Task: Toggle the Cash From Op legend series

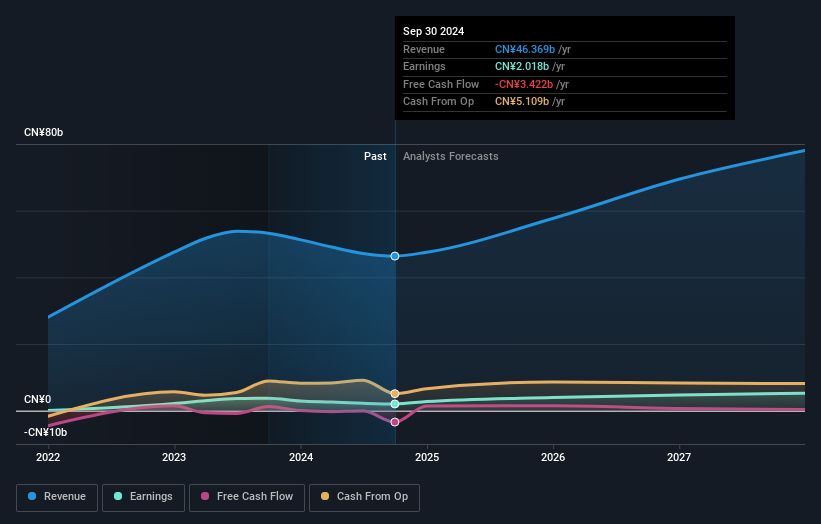Action: 364,497
